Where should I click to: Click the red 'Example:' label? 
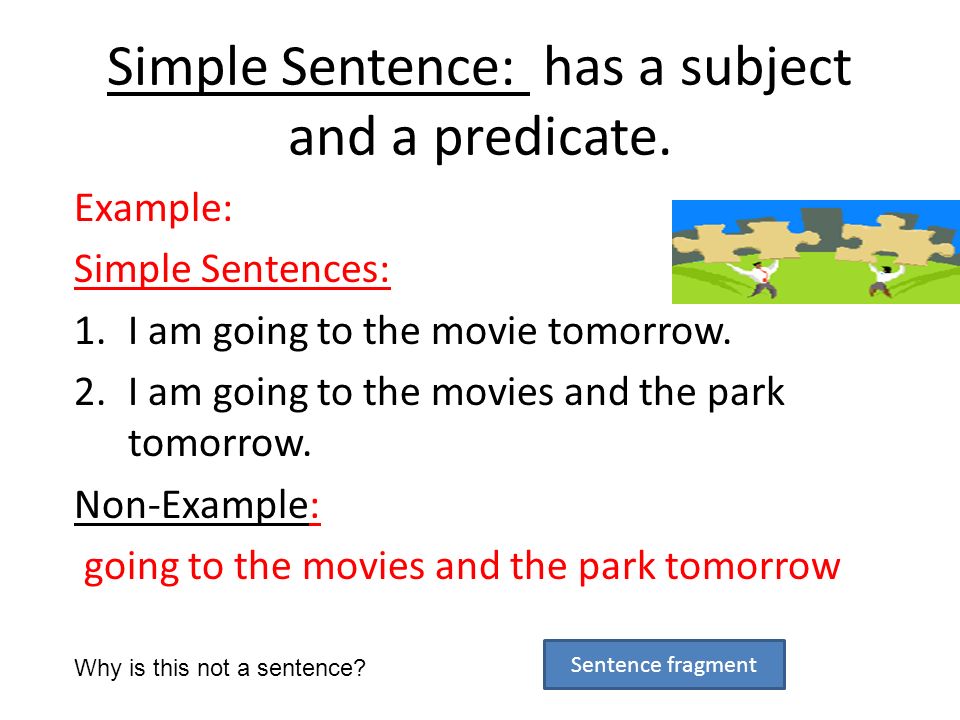tap(153, 209)
